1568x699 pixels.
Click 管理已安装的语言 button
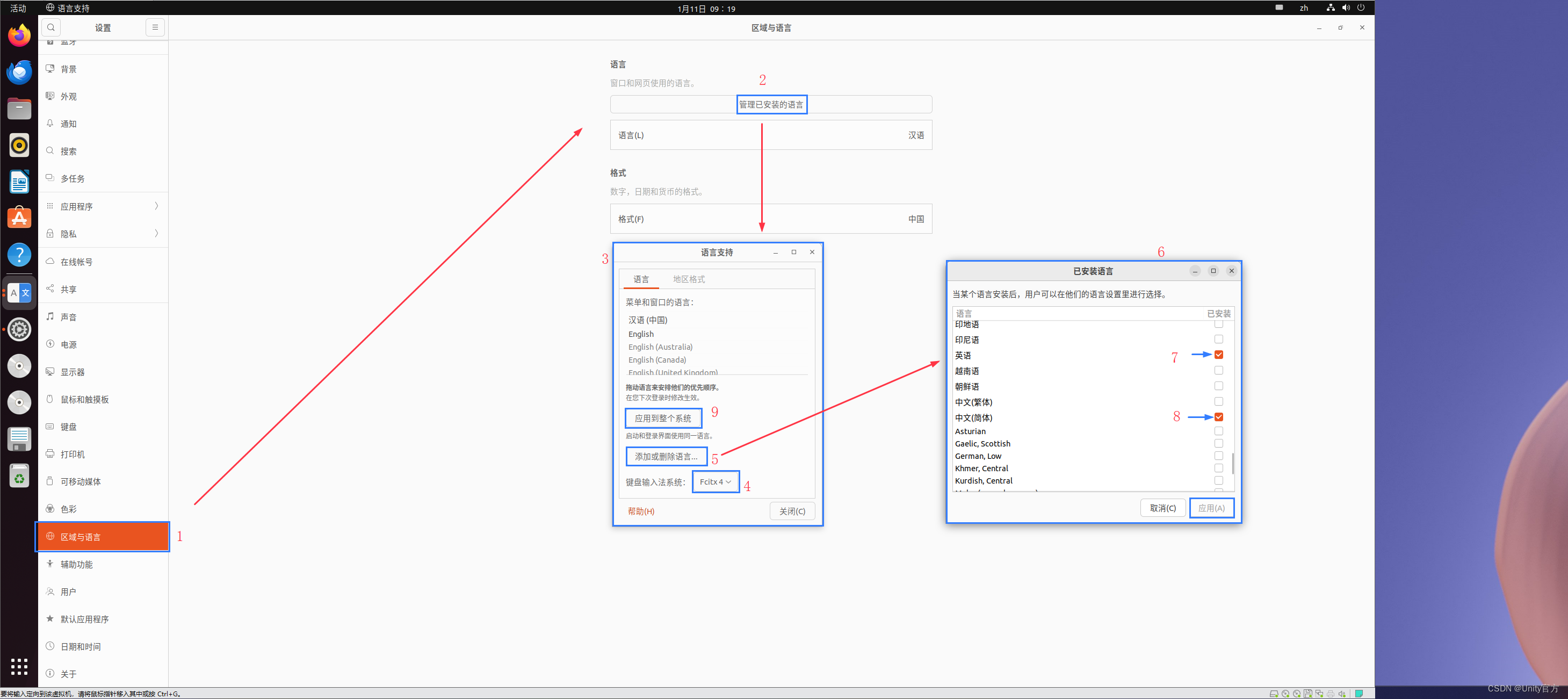tap(771, 104)
